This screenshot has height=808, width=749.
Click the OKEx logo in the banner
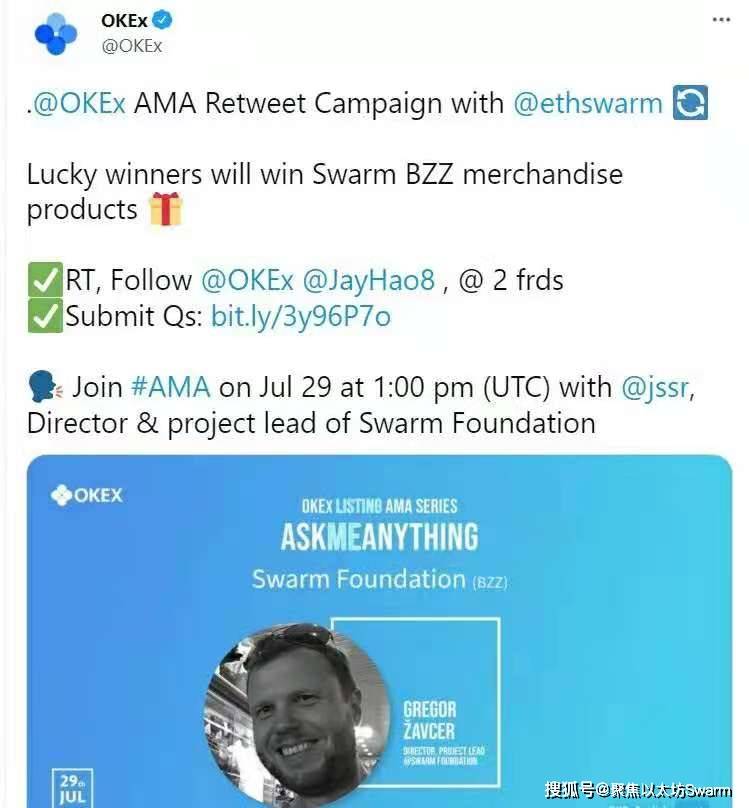pyautogui.click(x=87, y=495)
